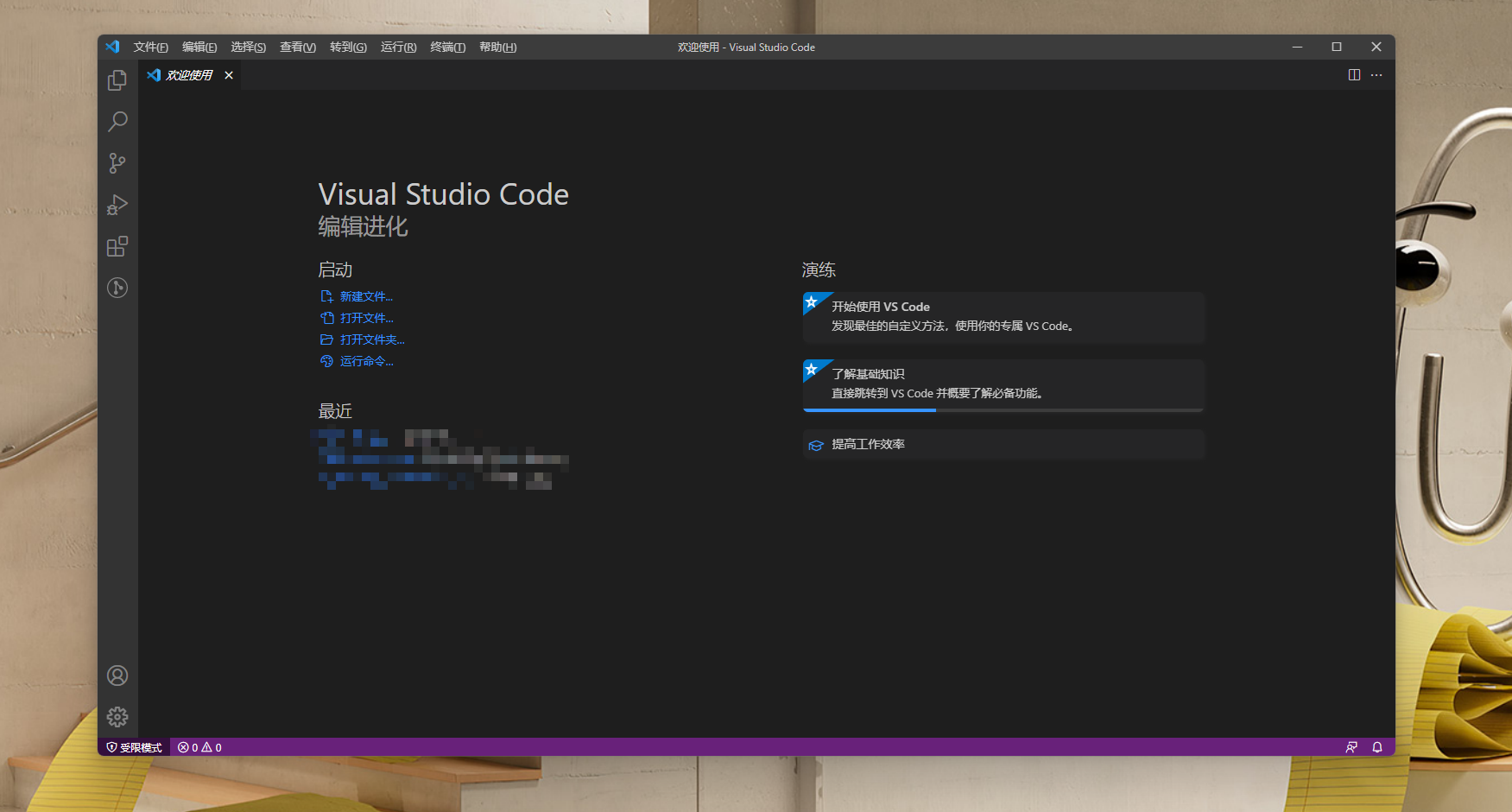Minimize the Visual Studio Code window
Screen dimensions: 1512x812
(x=1297, y=47)
